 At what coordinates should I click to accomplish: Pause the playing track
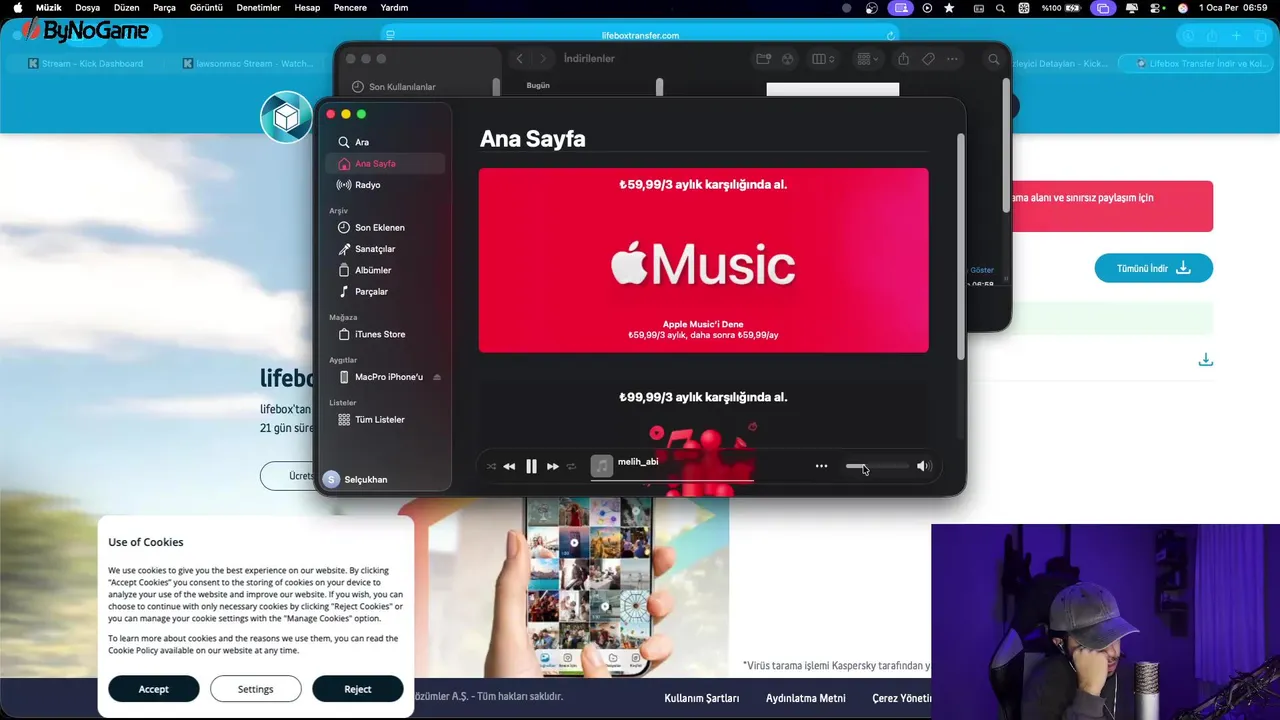pos(531,466)
